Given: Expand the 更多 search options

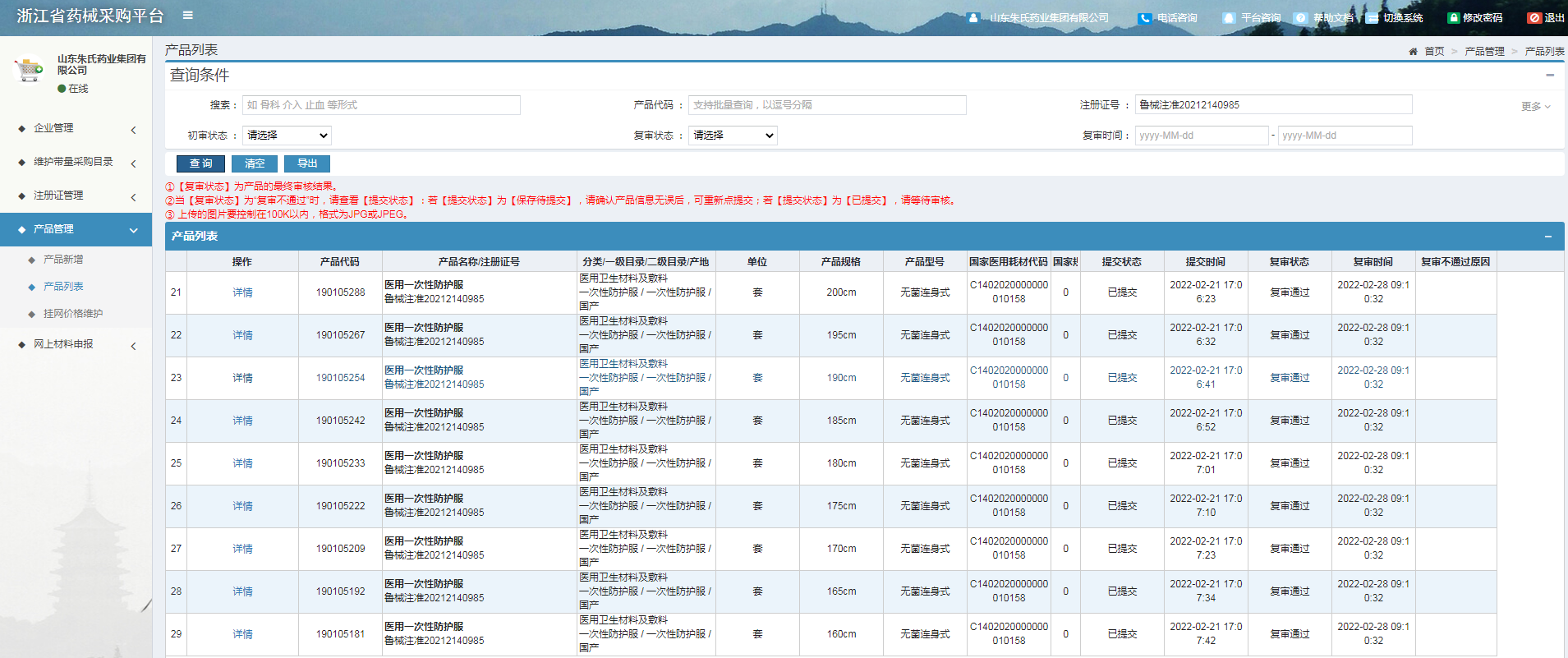Looking at the screenshot, I should pyautogui.click(x=1535, y=107).
